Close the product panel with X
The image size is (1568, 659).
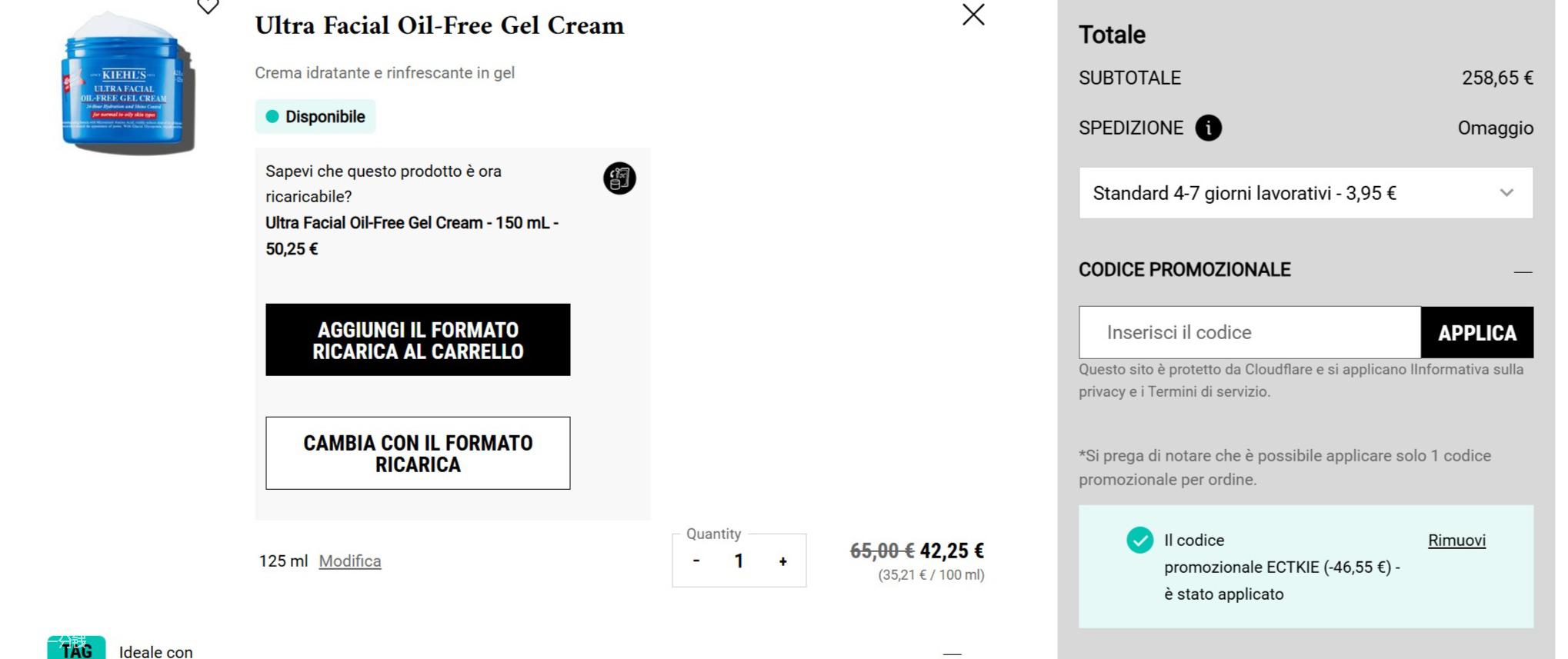coord(973,15)
